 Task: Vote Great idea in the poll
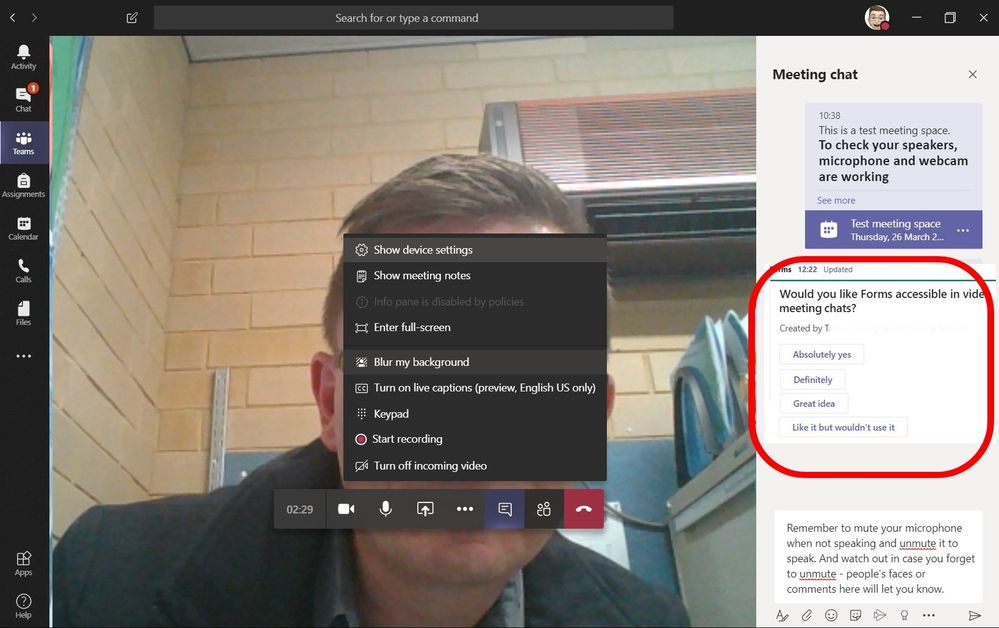tap(814, 404)
